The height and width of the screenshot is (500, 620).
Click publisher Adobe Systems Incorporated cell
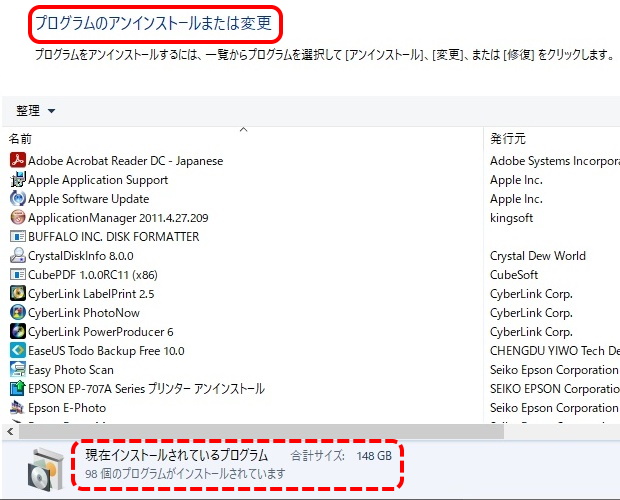[555, 161]
